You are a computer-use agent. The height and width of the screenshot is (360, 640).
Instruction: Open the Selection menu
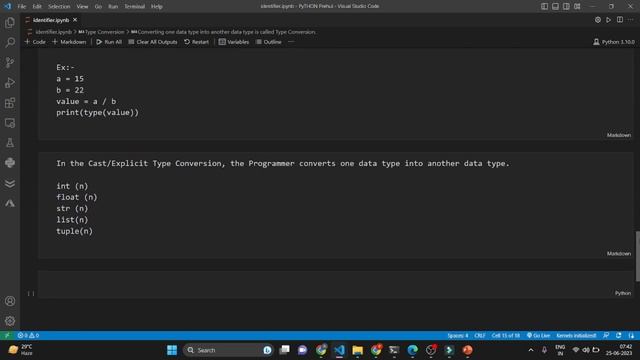(x=59, y=7)
